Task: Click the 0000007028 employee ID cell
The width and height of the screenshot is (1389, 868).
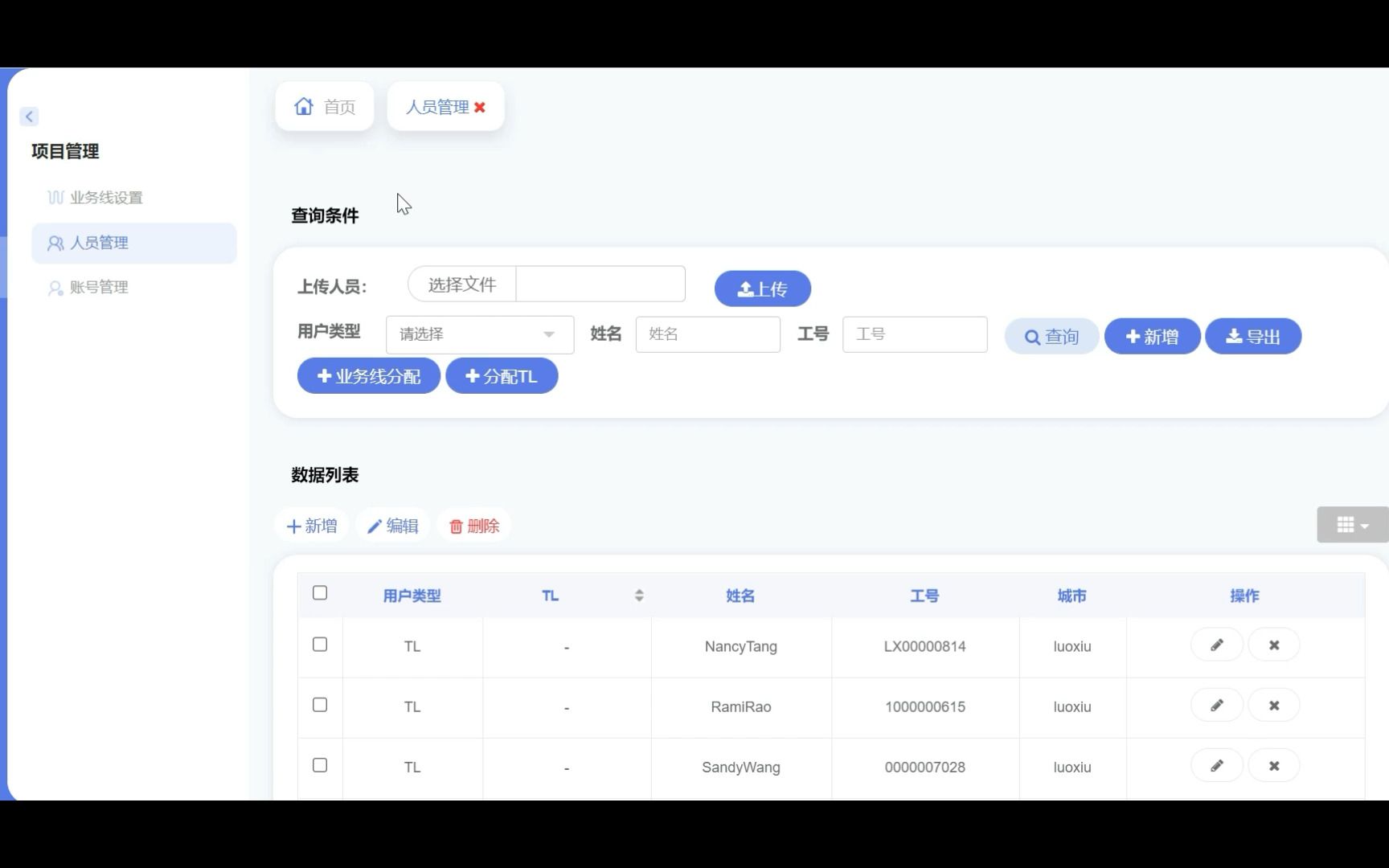Action: (x=925, y=768)
